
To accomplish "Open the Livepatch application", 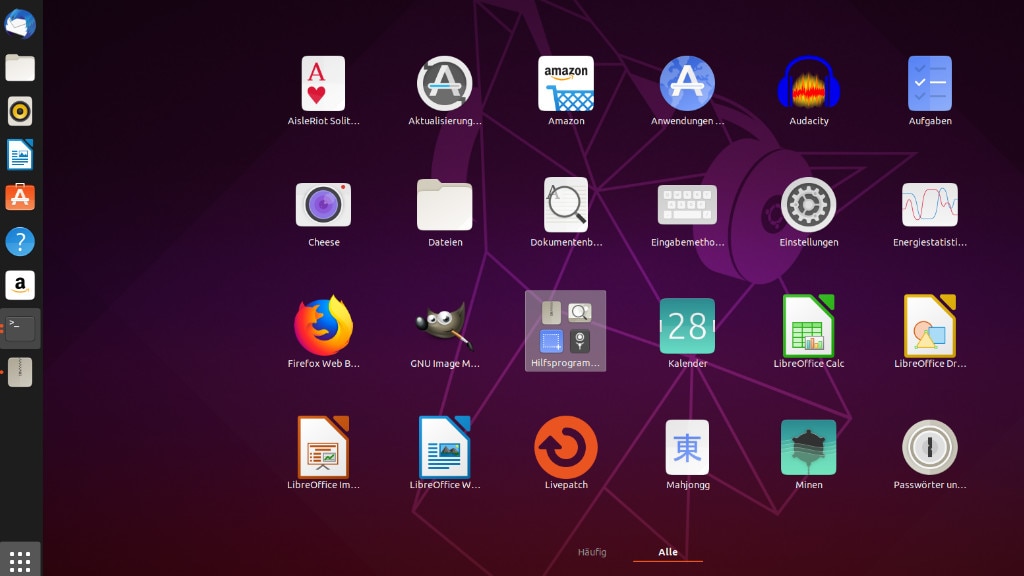I will [565, 447].
